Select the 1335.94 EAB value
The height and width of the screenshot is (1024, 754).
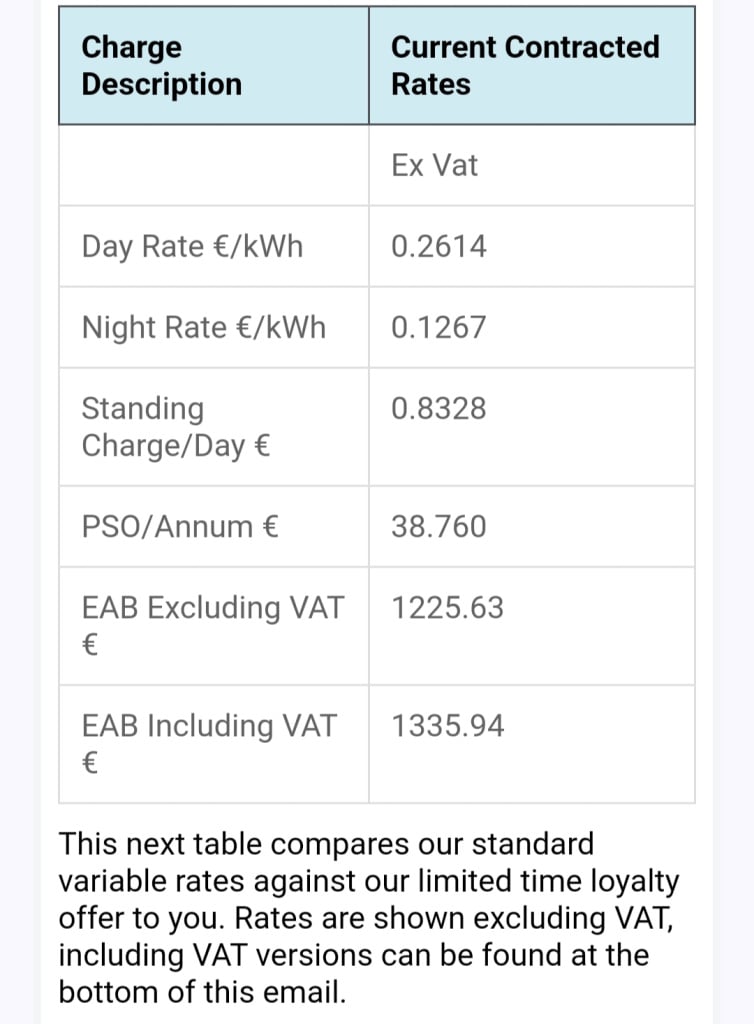coord(448,726)
